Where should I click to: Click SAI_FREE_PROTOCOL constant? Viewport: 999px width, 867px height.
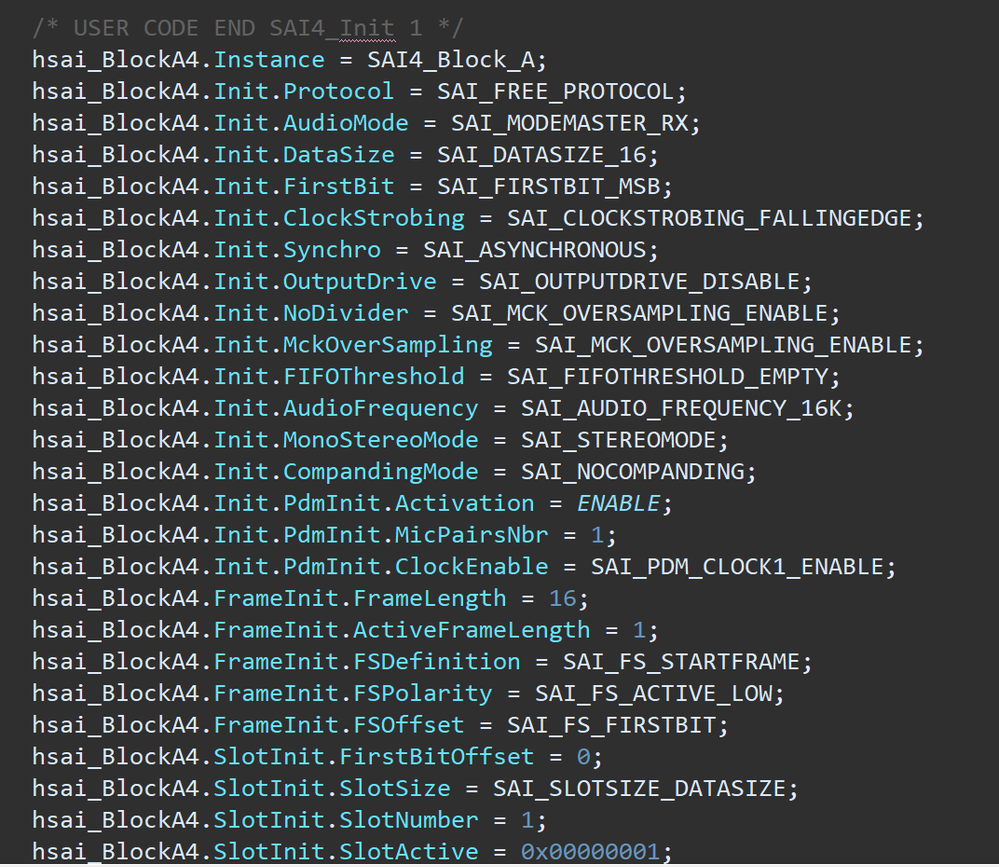560,92
